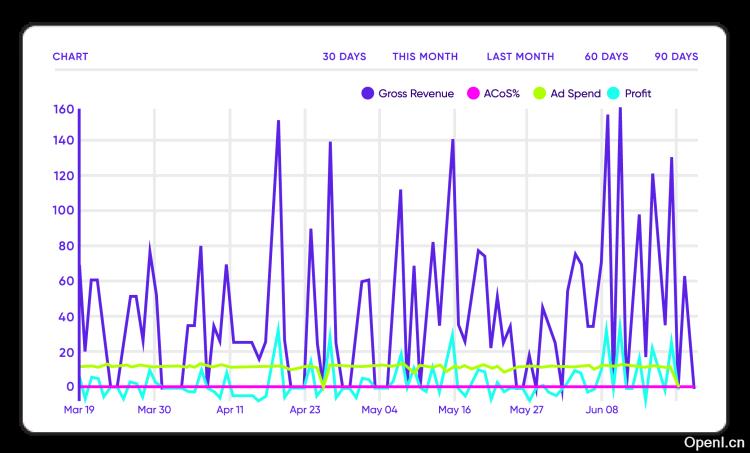Viewport: 750px width, 453px height.
Task: Click the purple Gross Revenue legend dot
Action: tap(368, 94)
